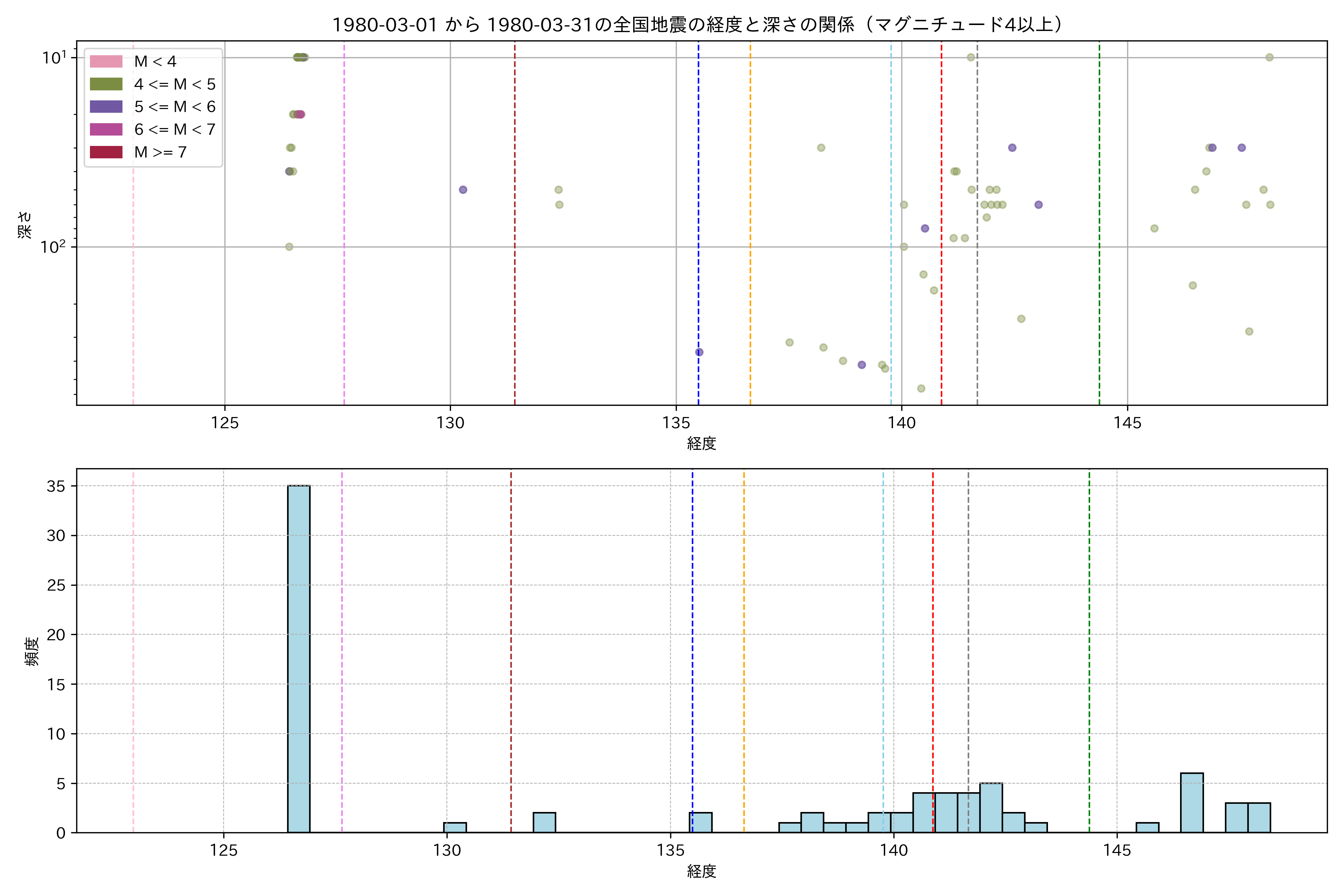Screen dimensions: 1344x896
Task: Click the crimson 'M >= 7' legend swatch
Action: tap(106, 152)
